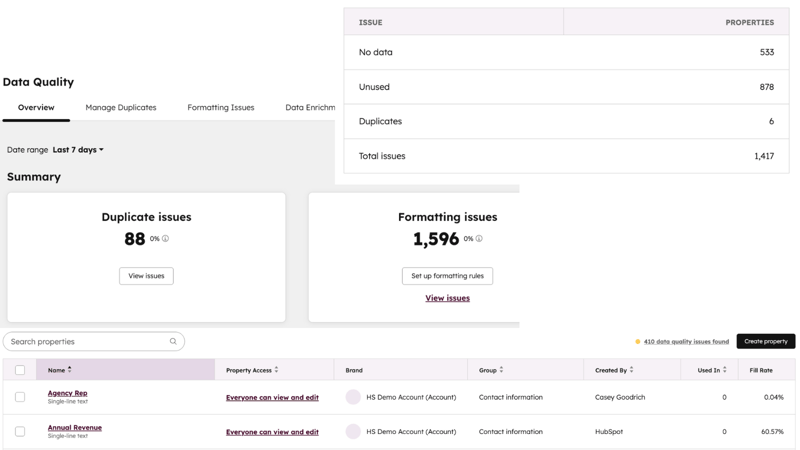Screen dimensions: 800x450
Task: Click the HS Demo Account brand circle for Agency Rep
Action: (x=353, y=397)
